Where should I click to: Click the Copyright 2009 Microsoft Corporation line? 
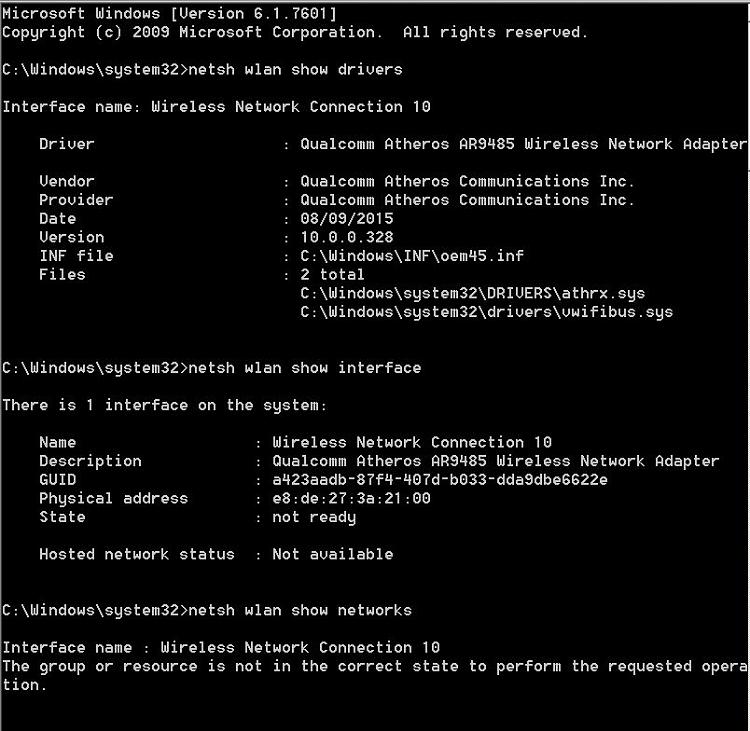(x=295, y=32)
